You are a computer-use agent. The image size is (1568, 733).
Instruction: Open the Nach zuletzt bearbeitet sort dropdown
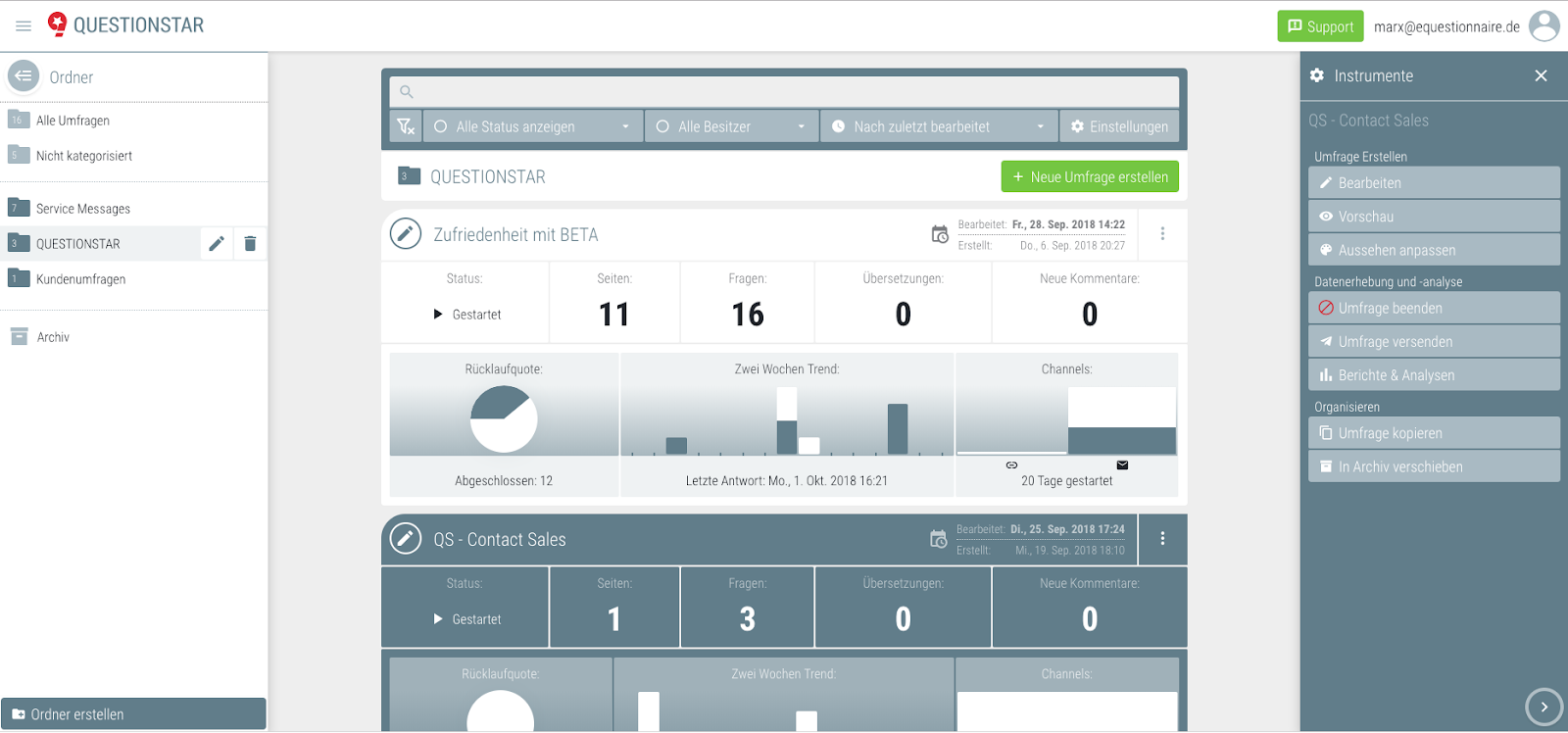(x=939, y=126)
